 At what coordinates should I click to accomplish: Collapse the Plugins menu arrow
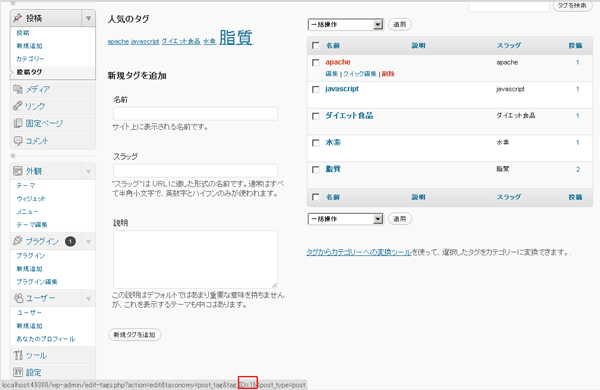pyautogui.click(x=88, y=241)
